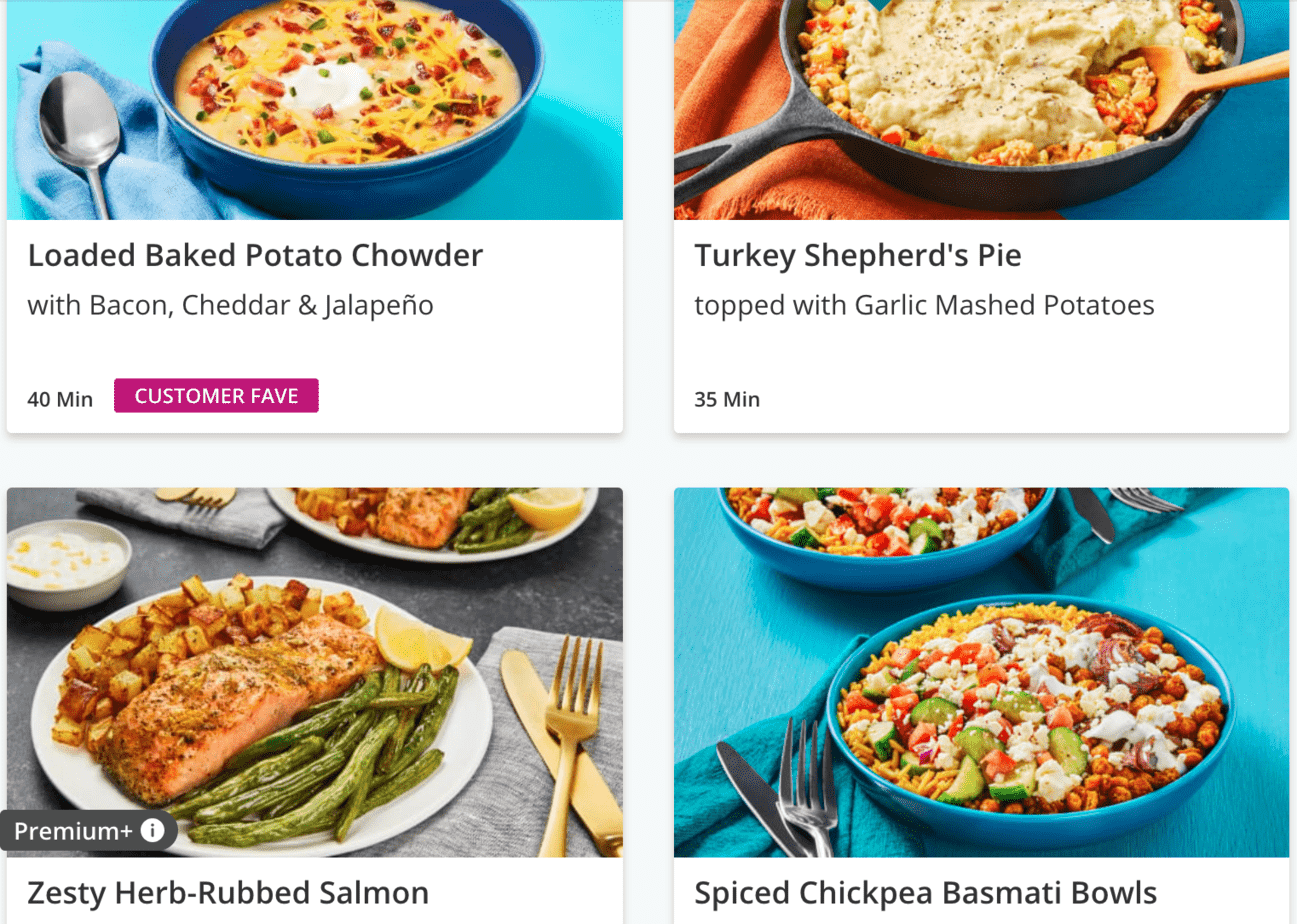Select the CUSTOMER FAVE badge
Image resolution: width=1297 pixels, height=924 pixels.
(216, 396)
